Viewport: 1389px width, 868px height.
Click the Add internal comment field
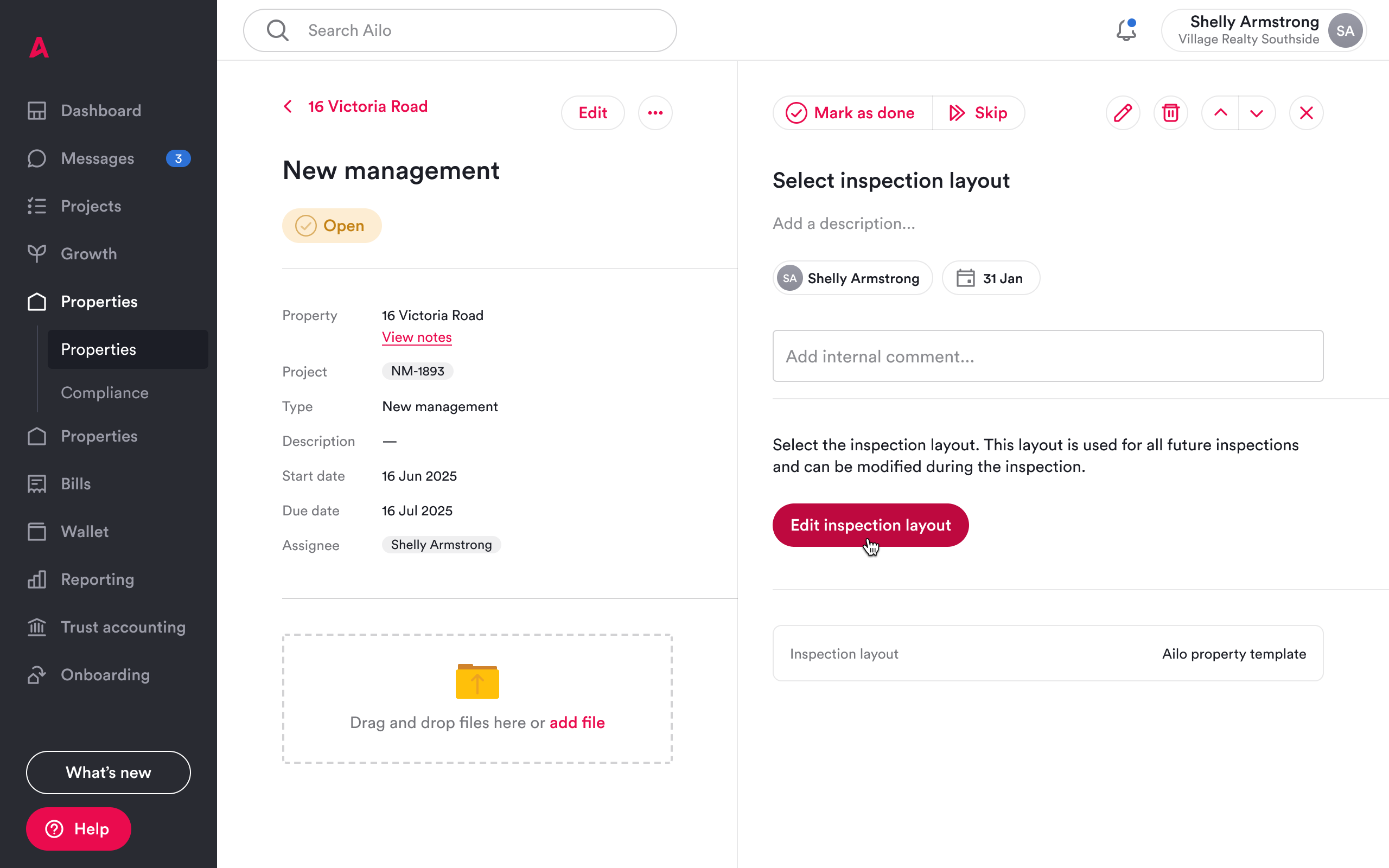click(x=1048, y=356)
